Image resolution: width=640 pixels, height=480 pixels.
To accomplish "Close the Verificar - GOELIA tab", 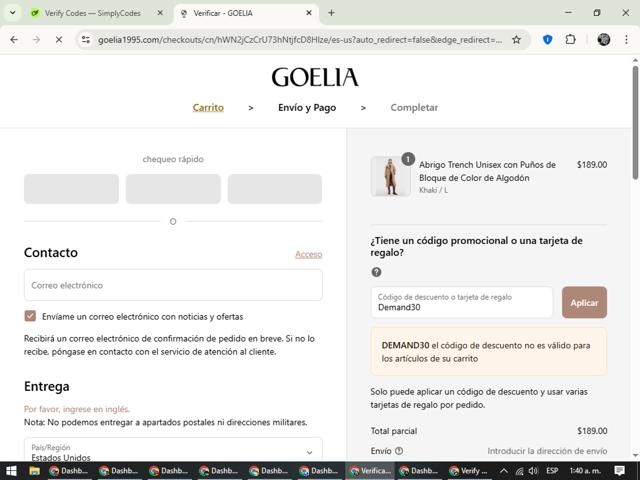I will (309, 13).
